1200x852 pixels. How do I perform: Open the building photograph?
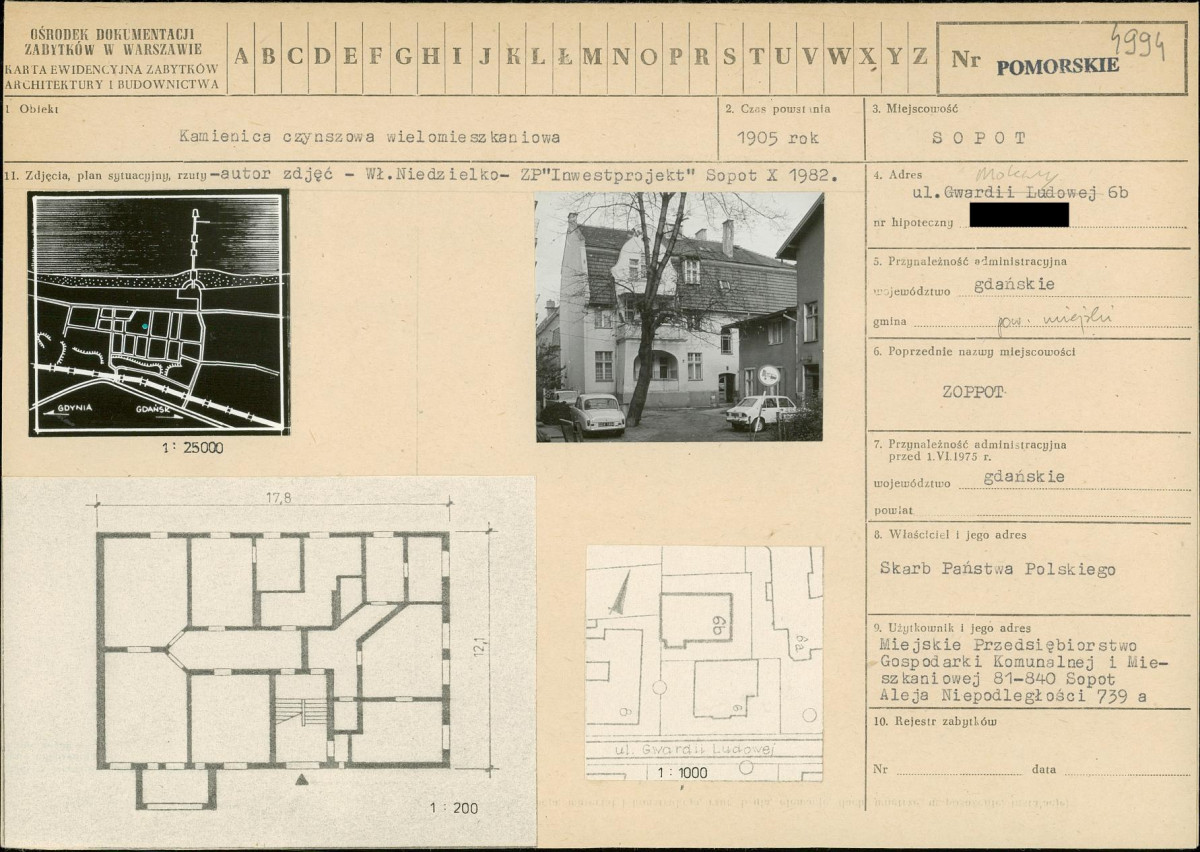[679, 317]
